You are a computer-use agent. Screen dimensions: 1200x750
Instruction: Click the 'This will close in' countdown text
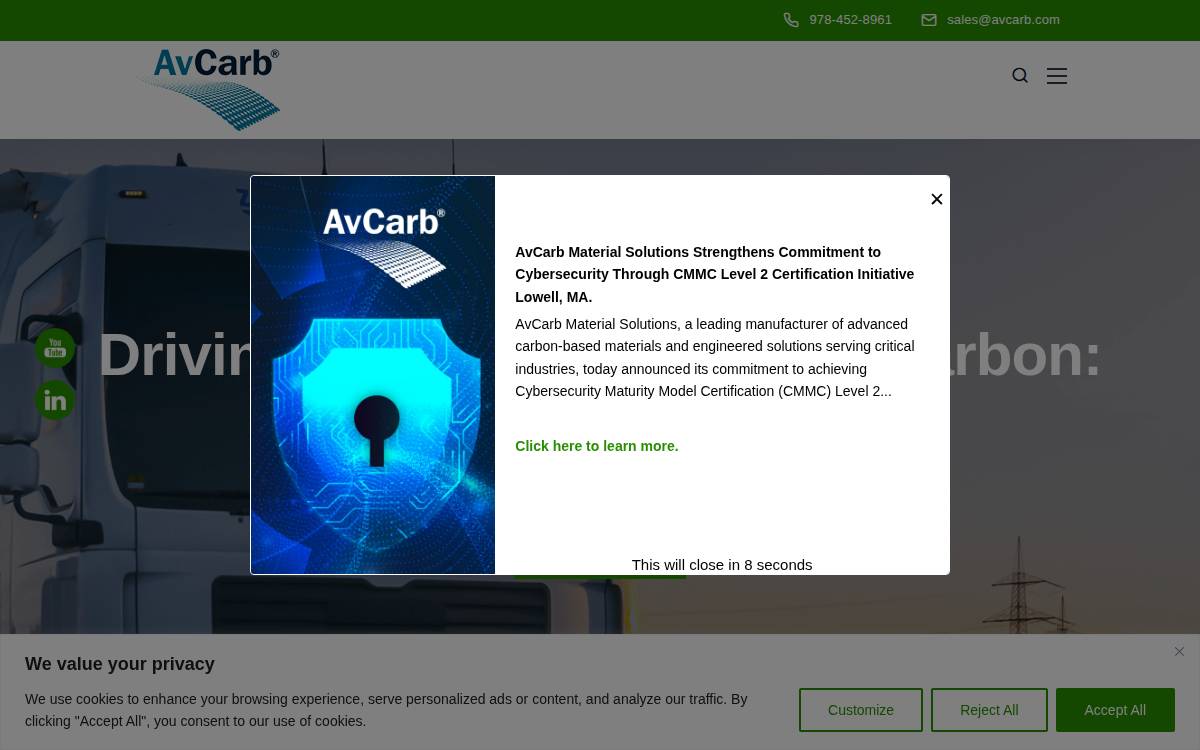(x=722, y=565)
